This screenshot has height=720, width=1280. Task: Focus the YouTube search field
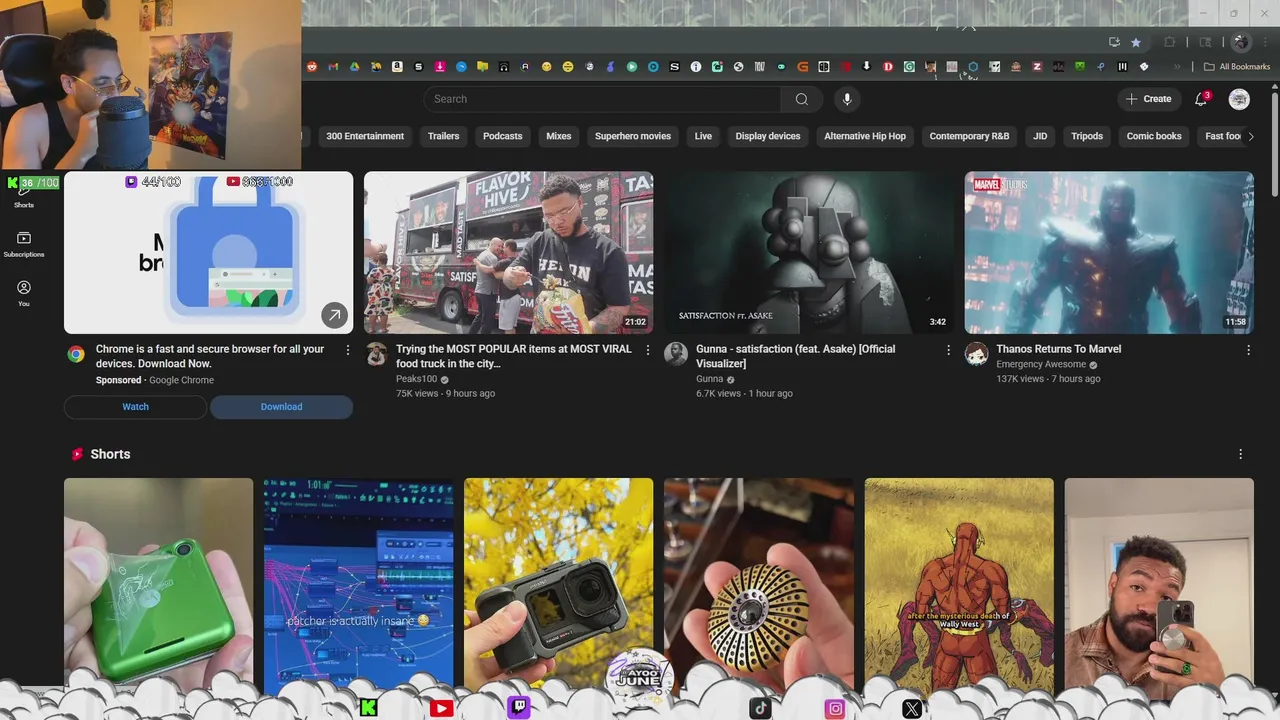(602, 99)
